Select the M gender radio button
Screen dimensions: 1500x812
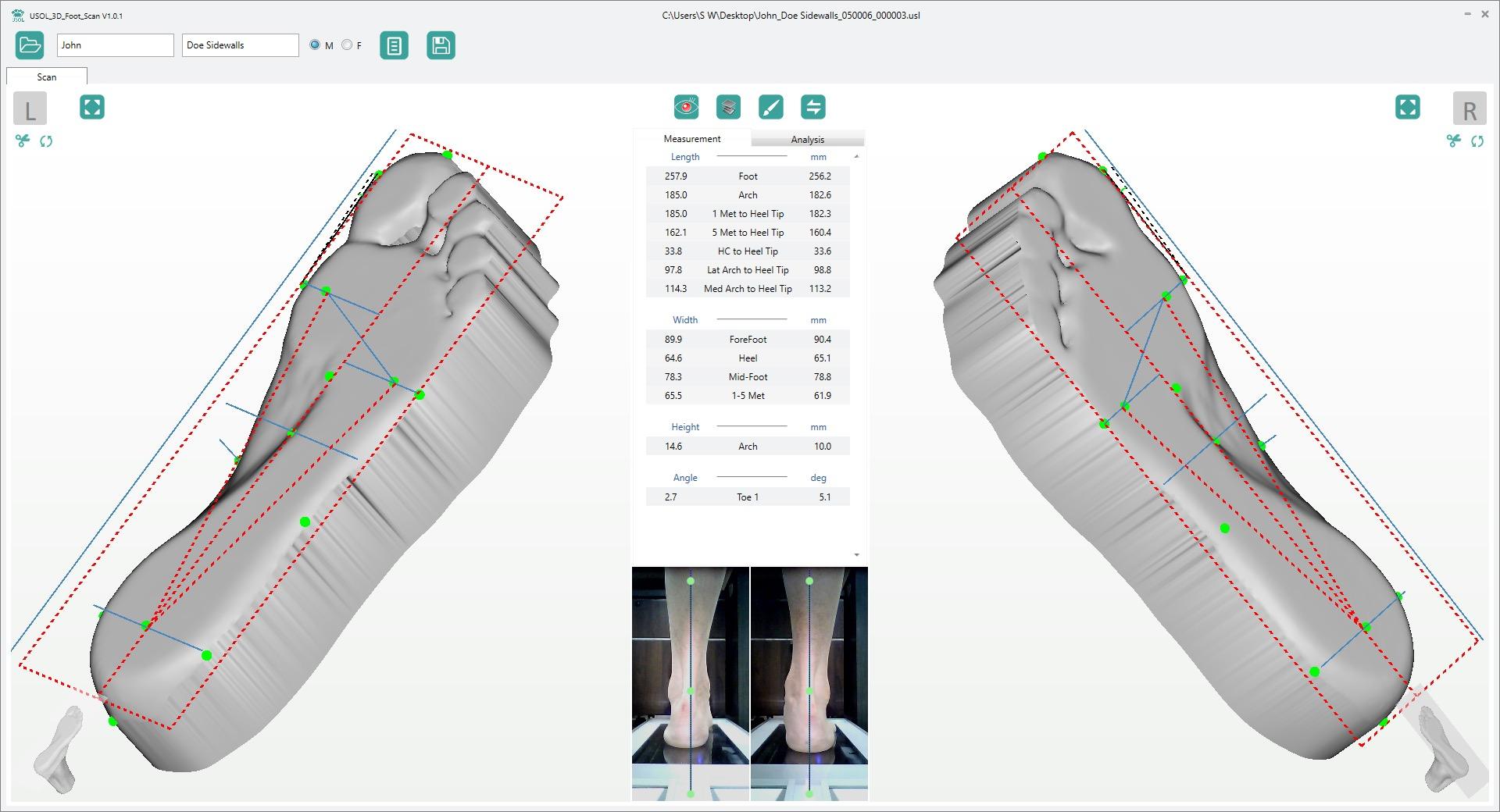click(315, 45)
